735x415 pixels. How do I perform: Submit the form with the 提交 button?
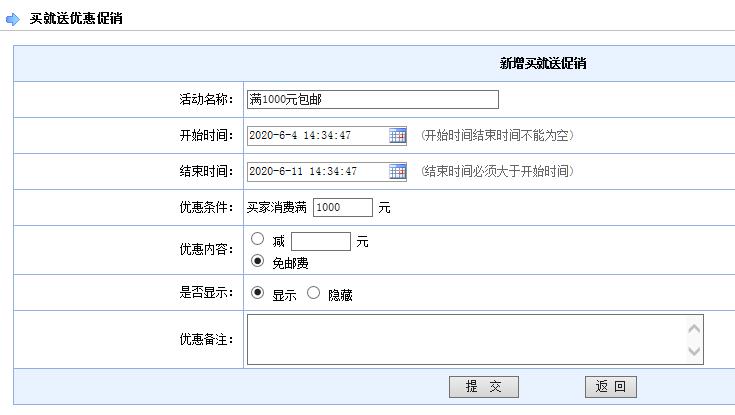pyautogui.click(x=483, y=387)
